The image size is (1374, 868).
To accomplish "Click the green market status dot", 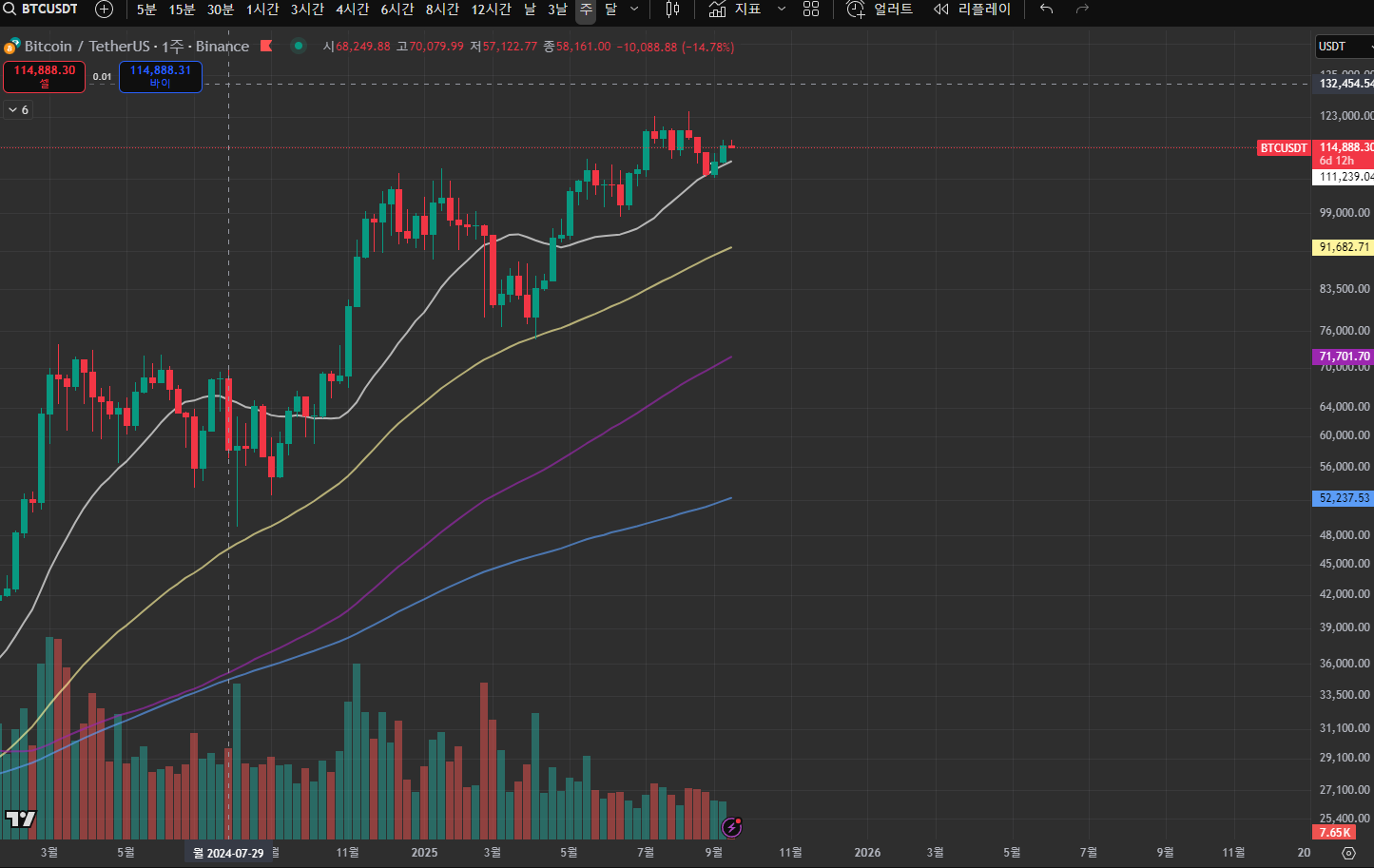I will (x=299, y=46).
